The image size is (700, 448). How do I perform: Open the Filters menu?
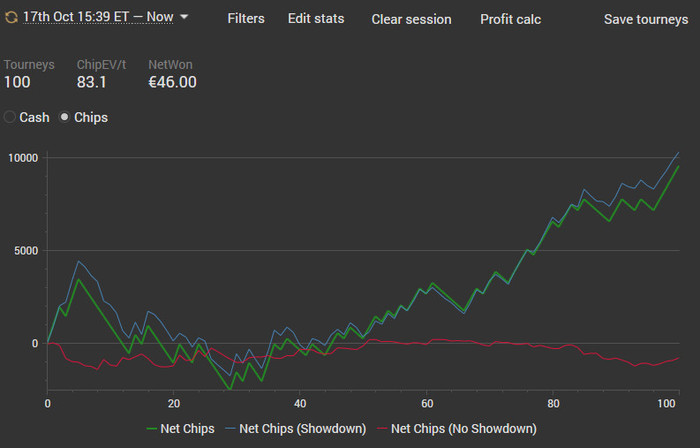coord(246,18)
